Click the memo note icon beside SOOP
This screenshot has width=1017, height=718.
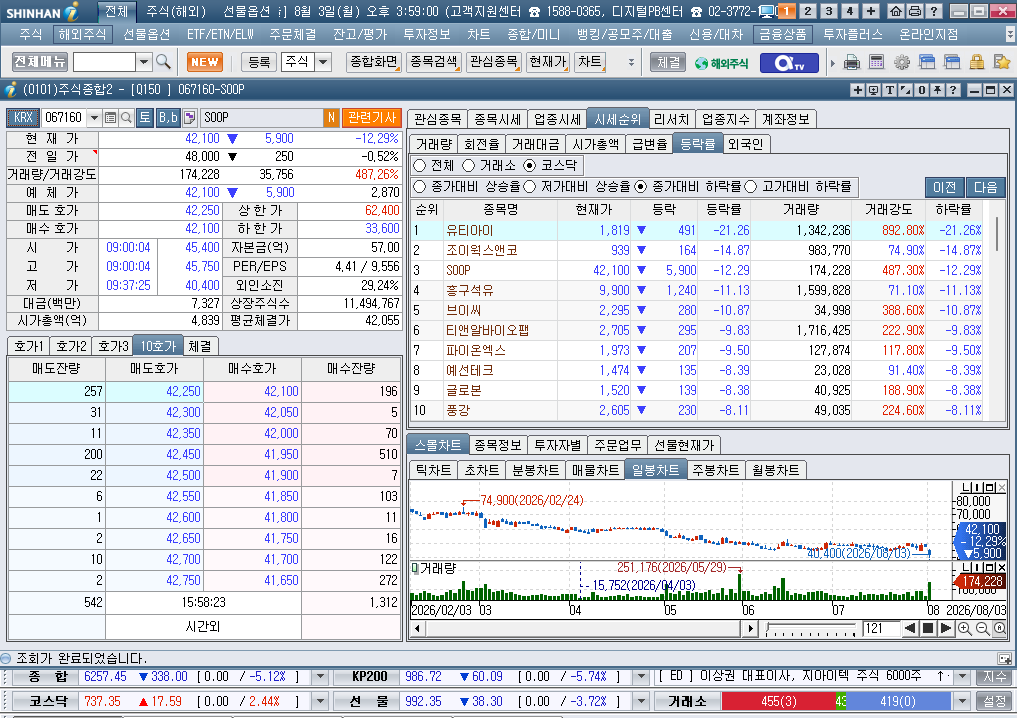tap(189, 117)
